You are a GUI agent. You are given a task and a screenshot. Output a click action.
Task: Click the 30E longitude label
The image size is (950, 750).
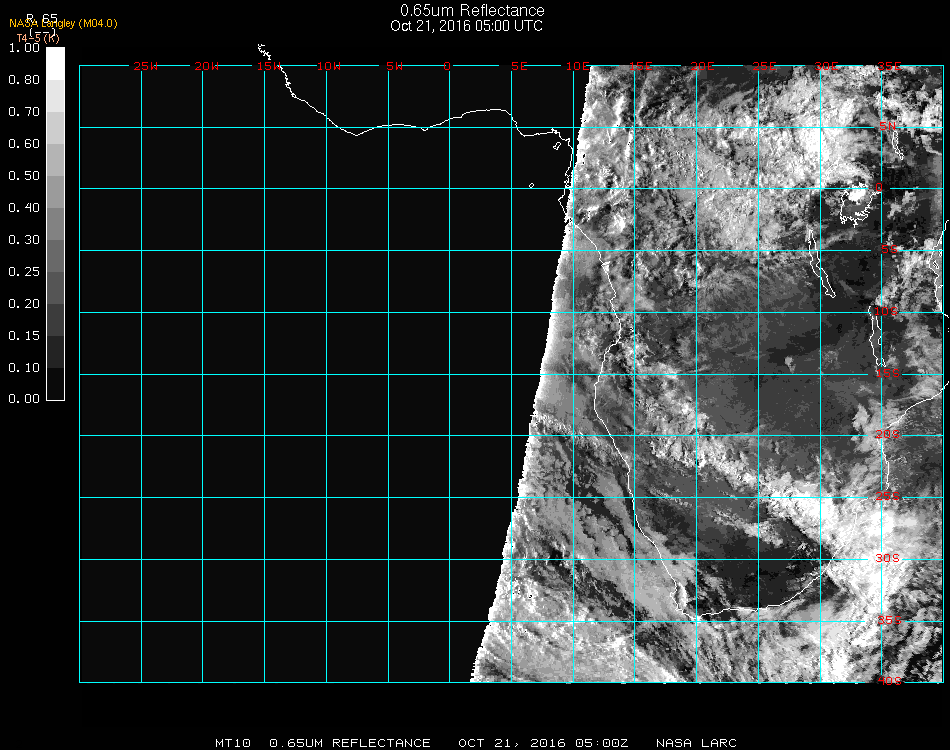(826, 66)
